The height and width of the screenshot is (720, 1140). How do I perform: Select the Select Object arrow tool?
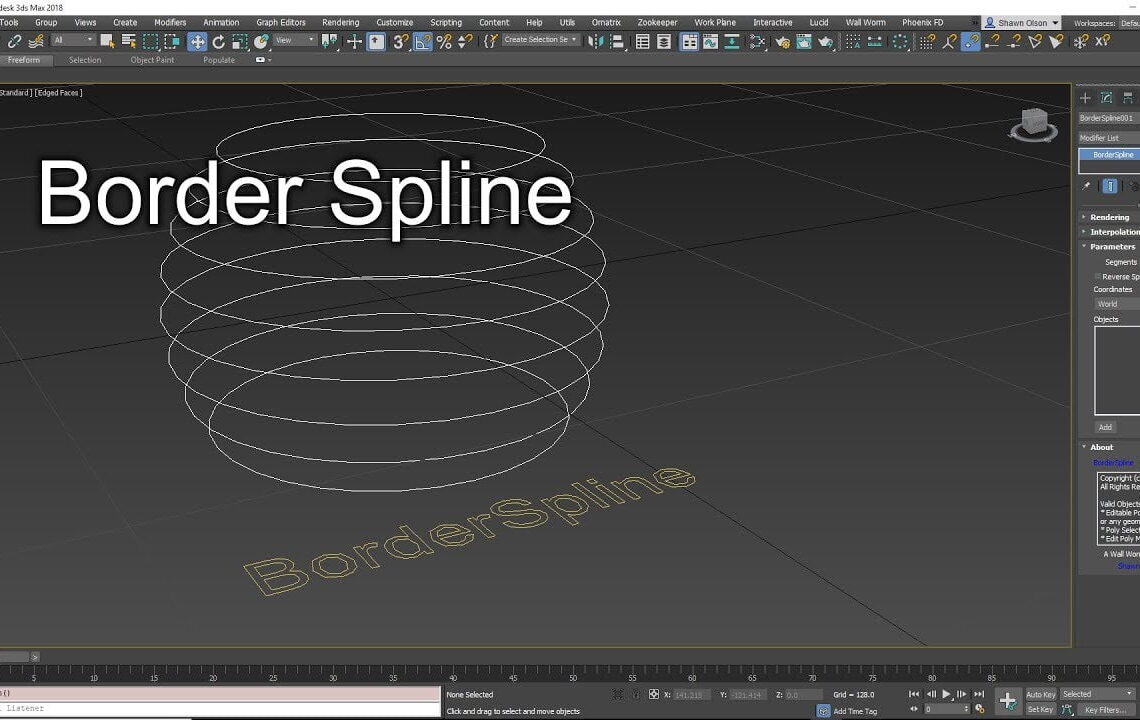click(105, 42)
